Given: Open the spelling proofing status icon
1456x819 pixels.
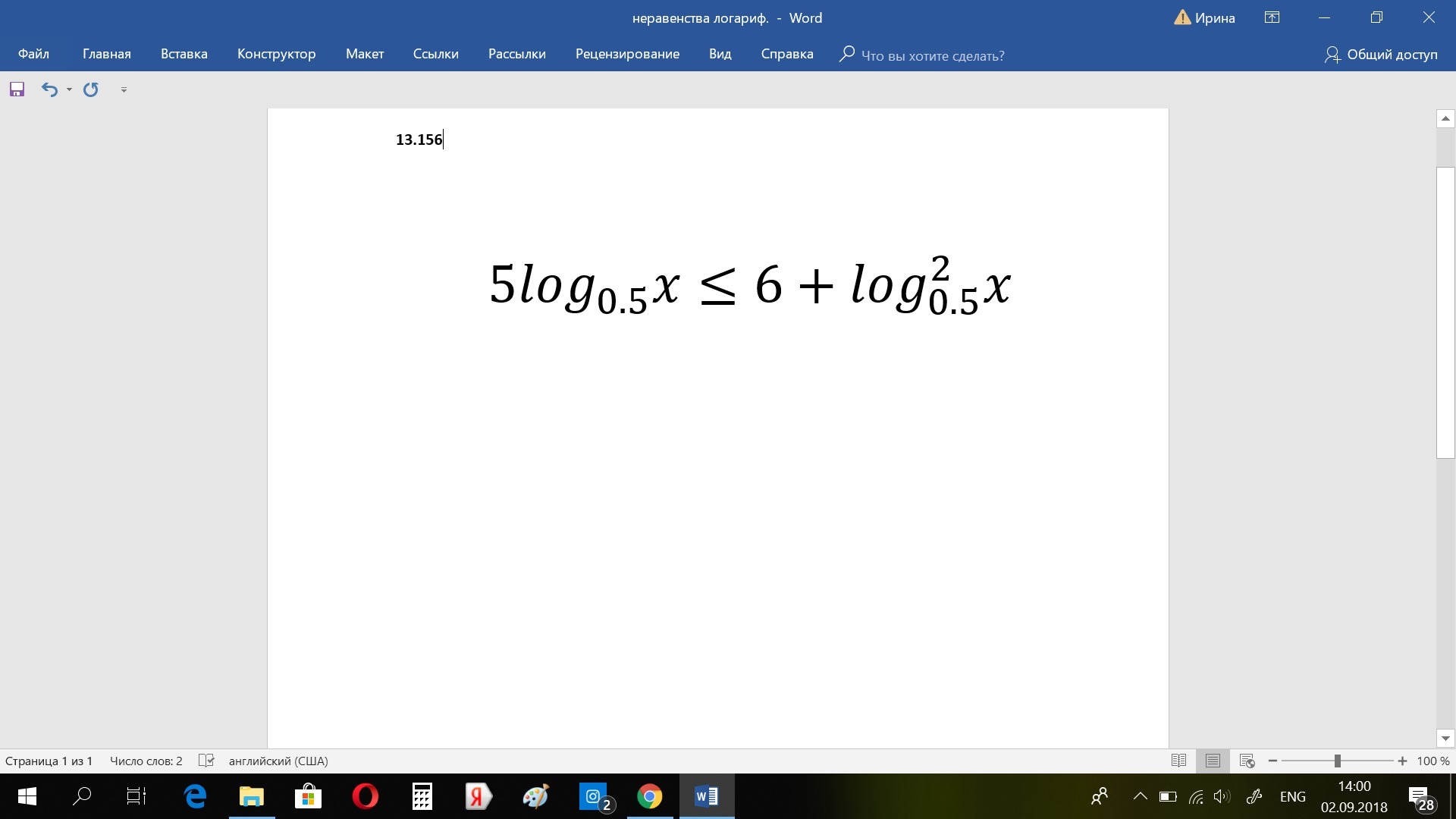Looking at the screenshot, I should pos(206,761).
